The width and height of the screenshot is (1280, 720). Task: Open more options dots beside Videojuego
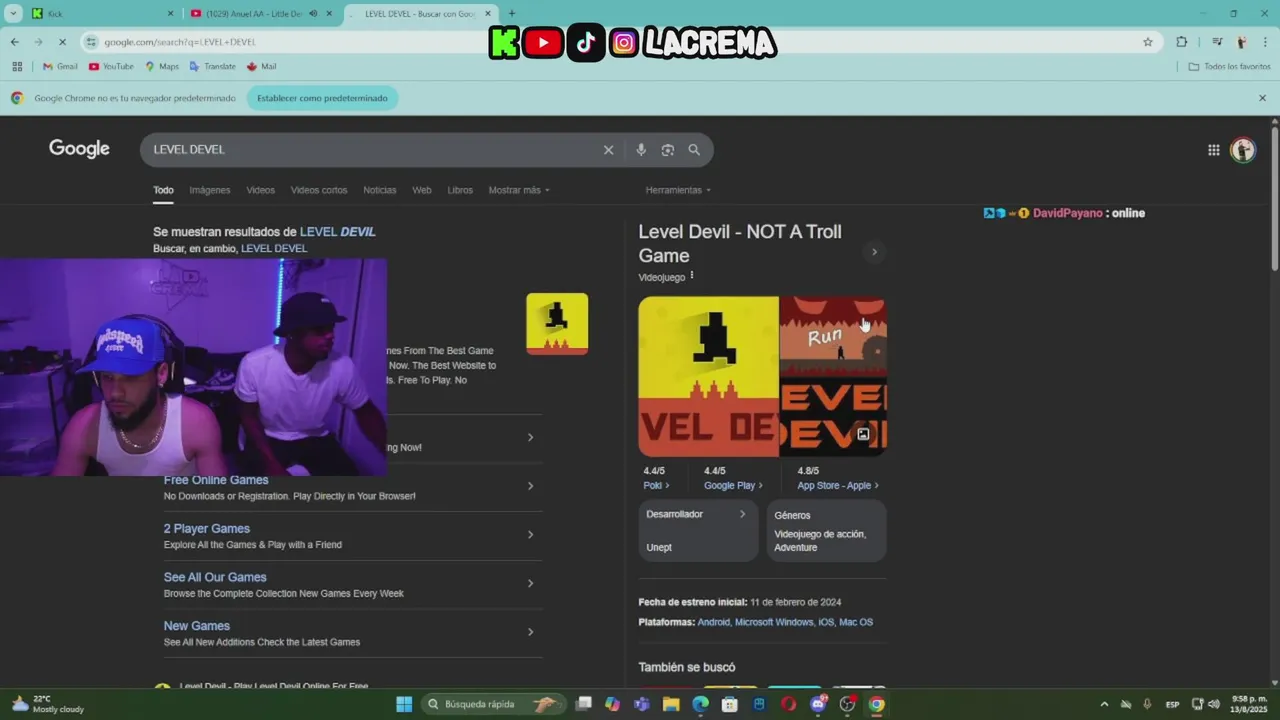tap(692, 276)
